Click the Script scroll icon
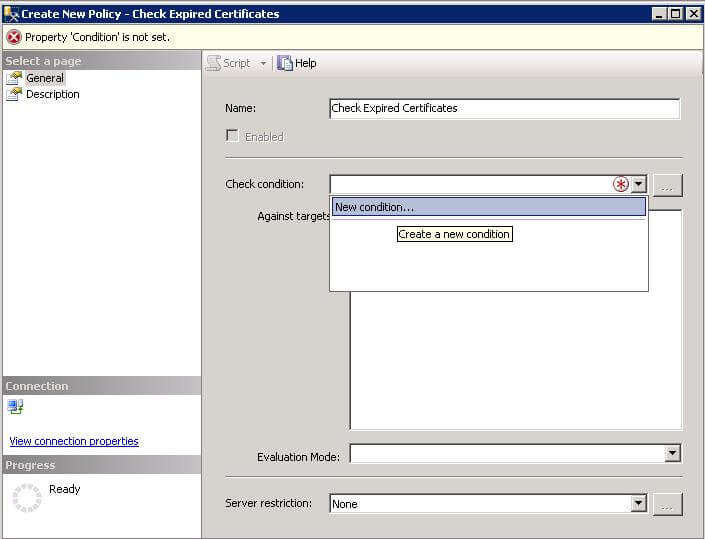The image size is (705, 539). tap(214, 63)
